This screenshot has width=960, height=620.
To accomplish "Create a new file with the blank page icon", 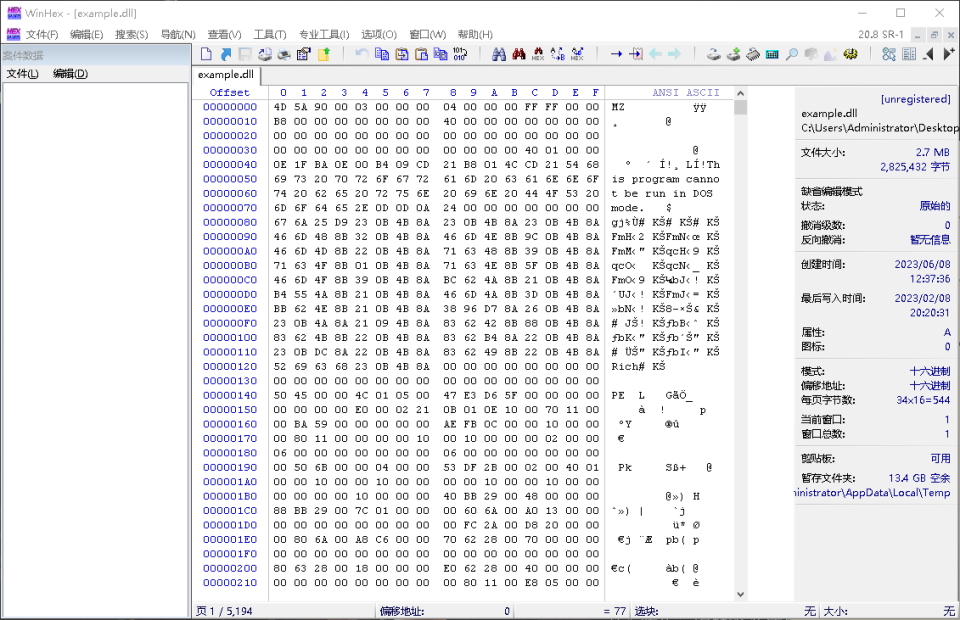I will (206, 54).
